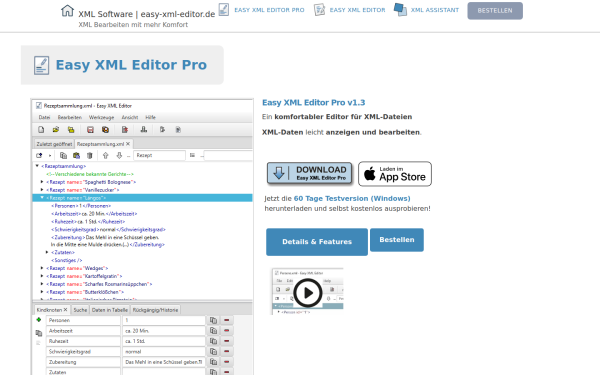Image resolution: width=600 pixels, height=375 pixels.
Task: Remove the Arbeitszeit row with red minus
Action: [227, 331]
